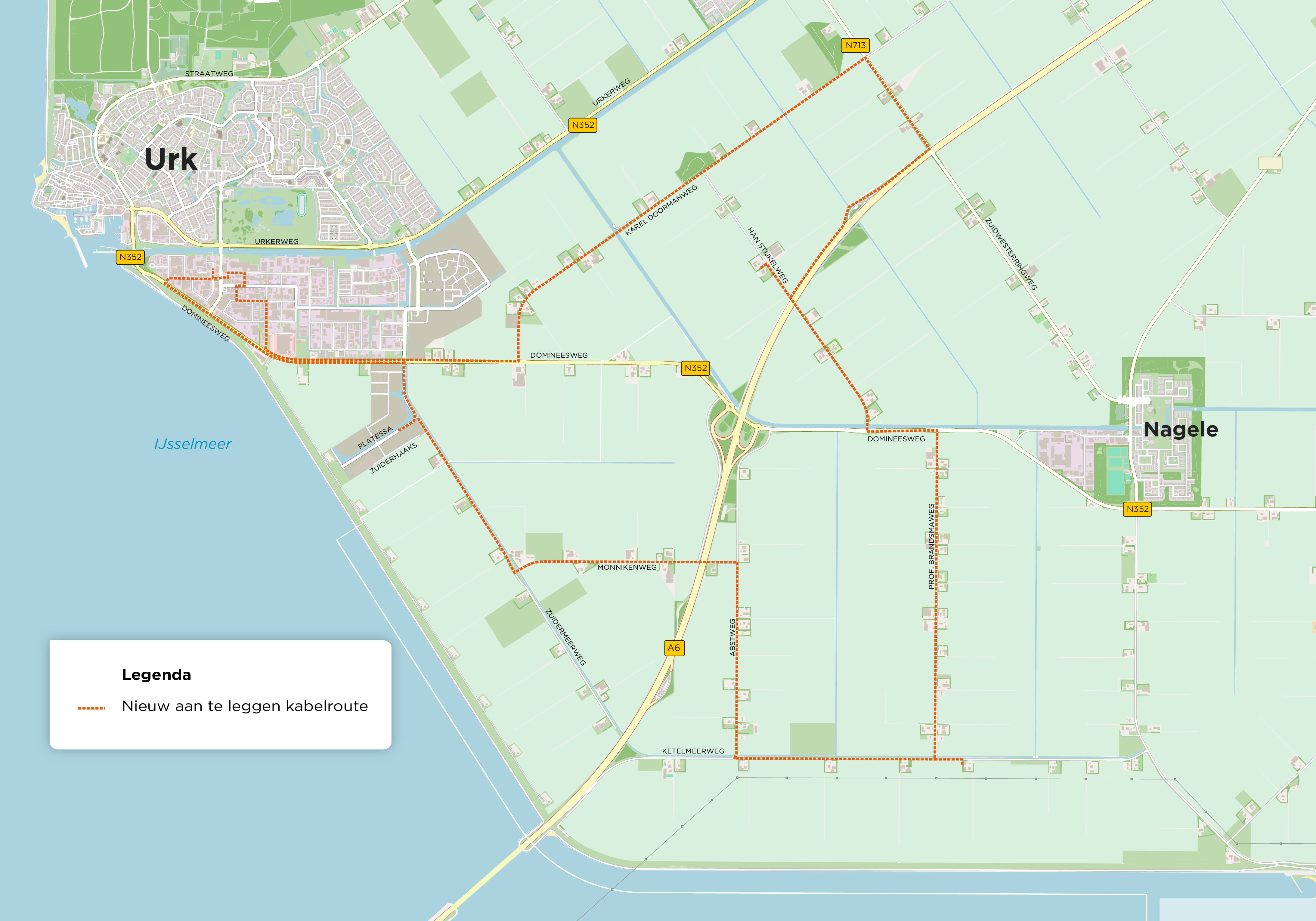Select the N352 shield at Urk harbour
Screen dimensions: 1316x921
130,257
